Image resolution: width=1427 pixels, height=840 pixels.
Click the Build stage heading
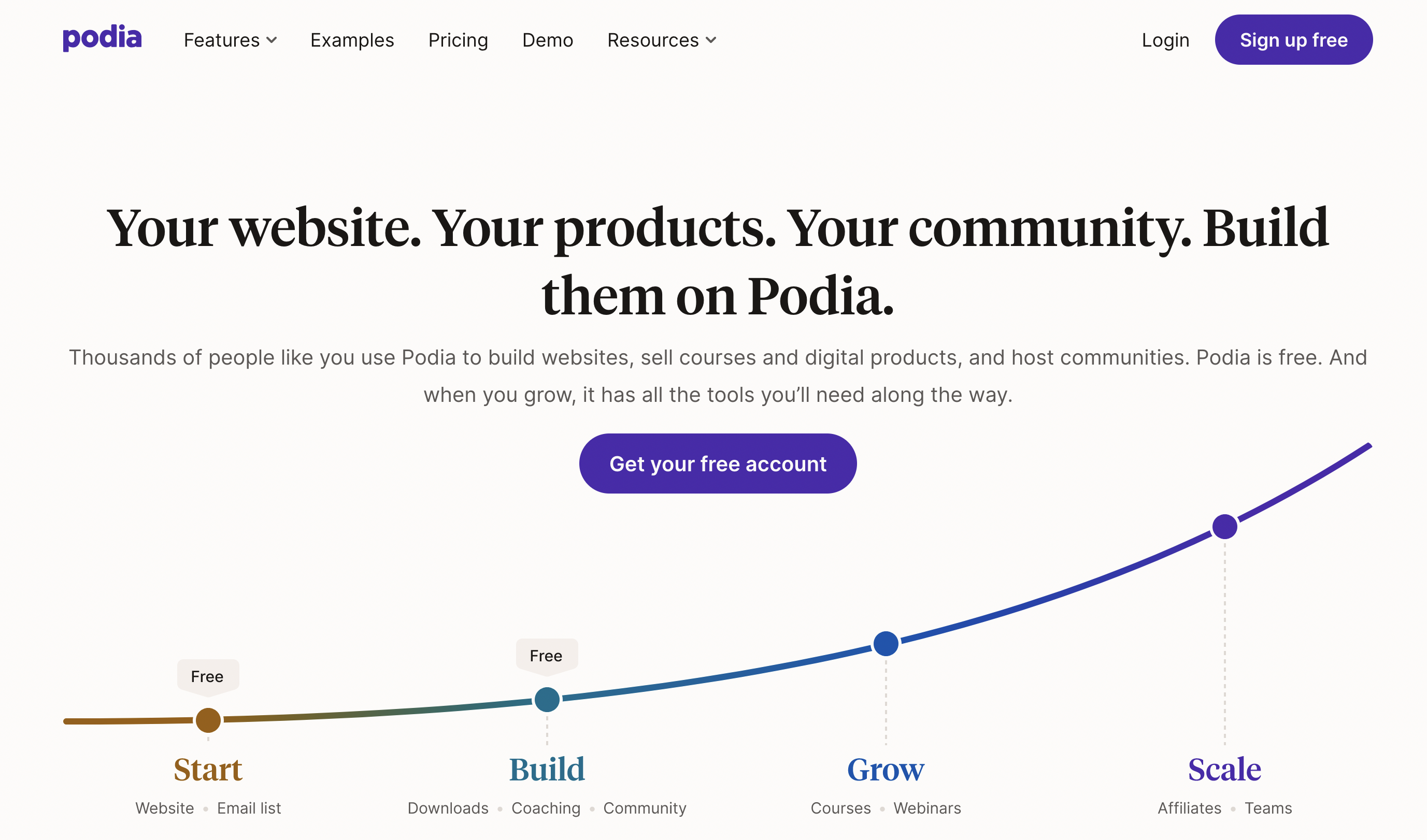[547, 769]
